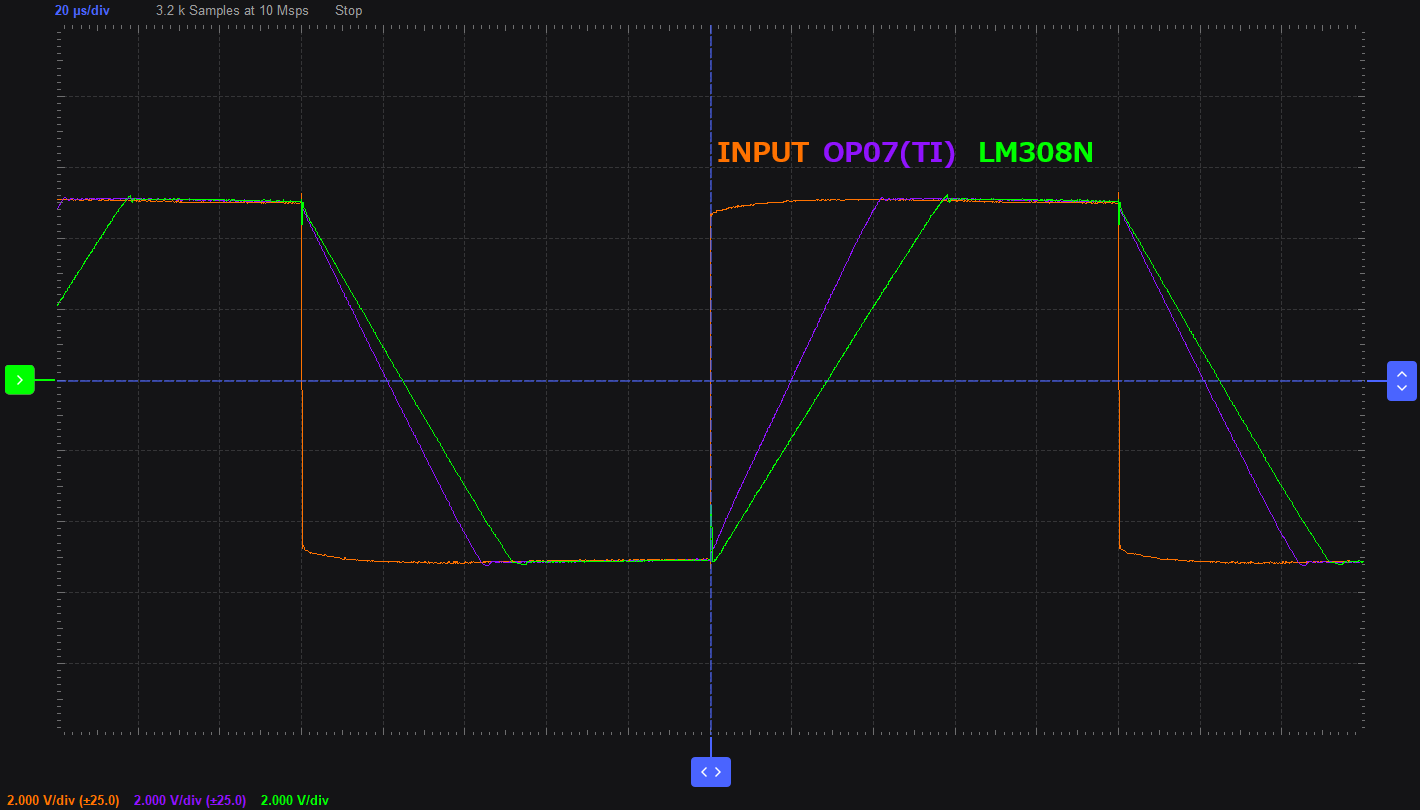
Task: Click the Stop acquisition status label
Action: [x=348, y=11]
